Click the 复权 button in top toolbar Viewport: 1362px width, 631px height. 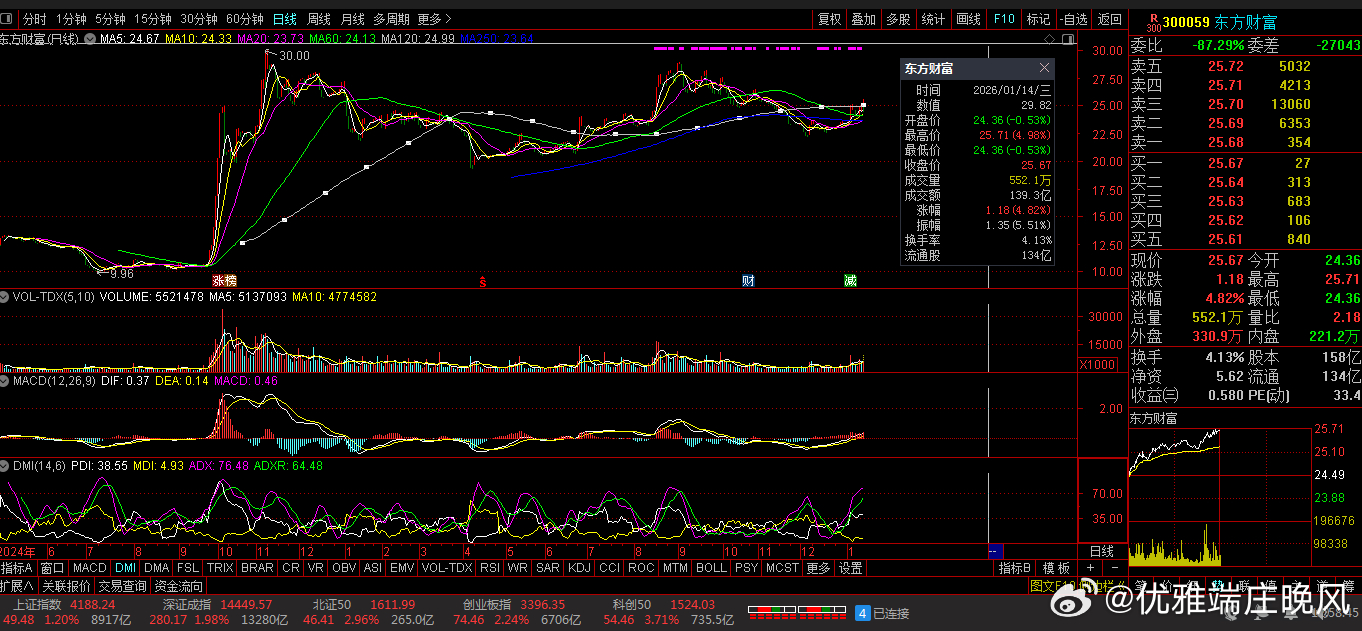click(829, 19)
